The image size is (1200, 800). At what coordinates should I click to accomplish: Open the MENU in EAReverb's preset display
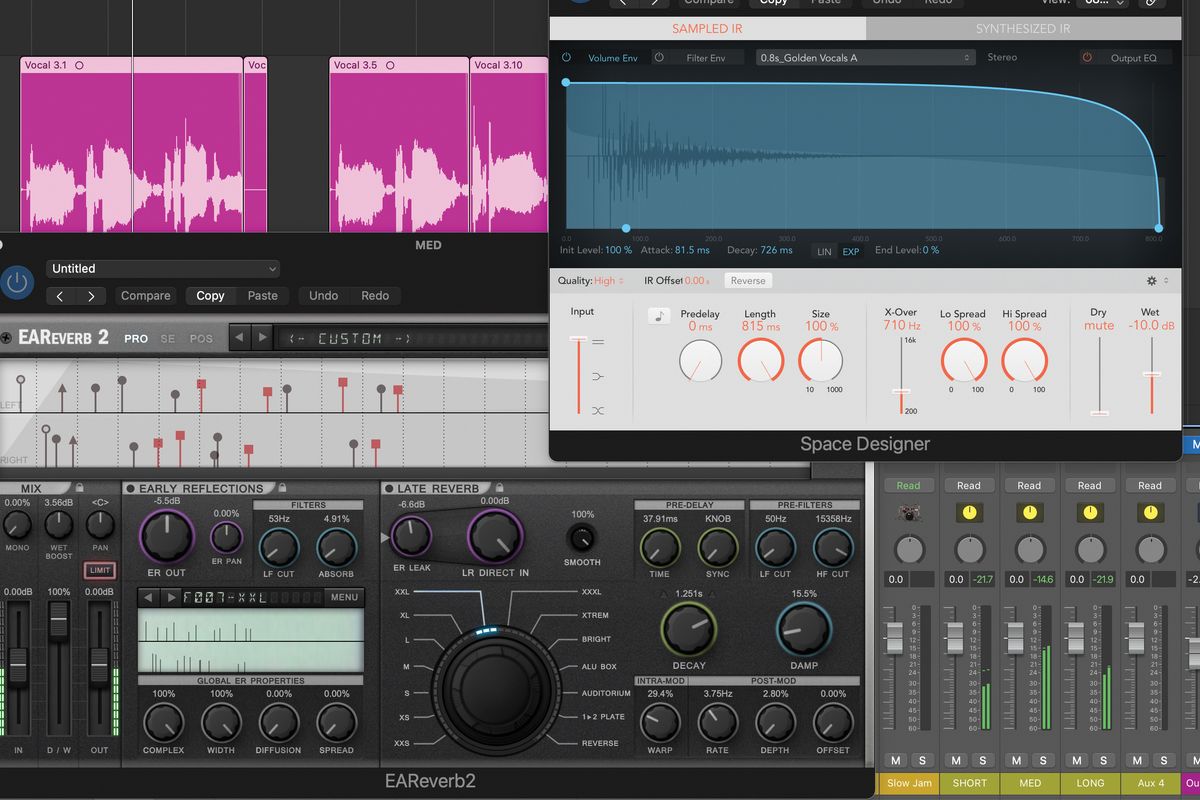click(x=344, y=596)
